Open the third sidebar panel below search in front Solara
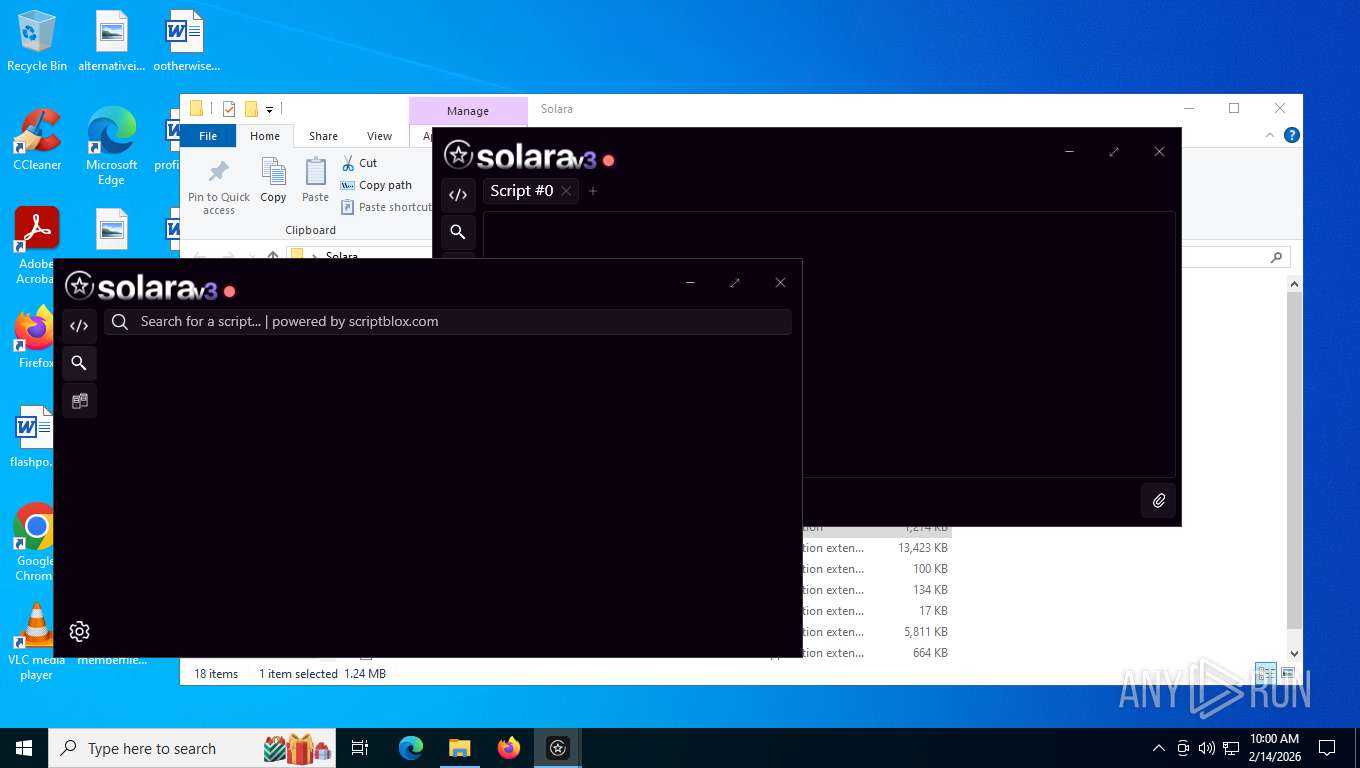This screenshot has width=1360, height=768. [x=79, y=401]
